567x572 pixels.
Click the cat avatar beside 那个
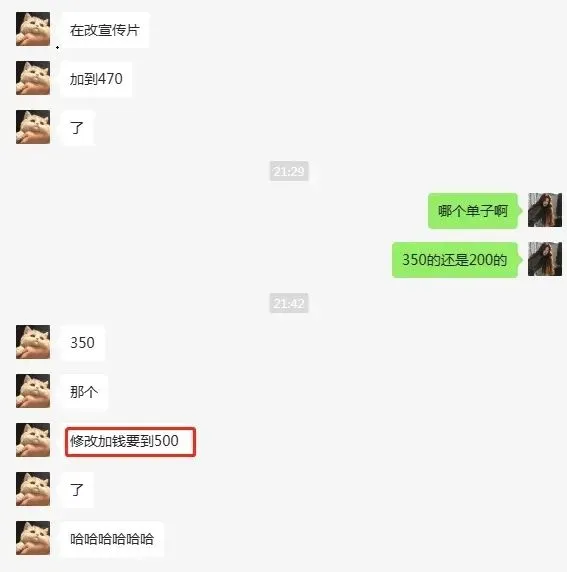[33, 391]
